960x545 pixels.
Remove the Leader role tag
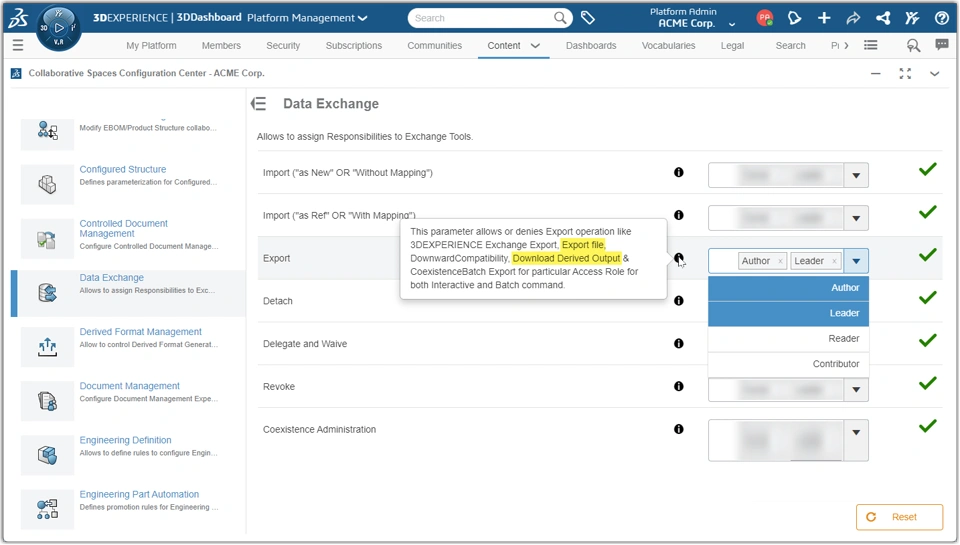coord(834,262)
